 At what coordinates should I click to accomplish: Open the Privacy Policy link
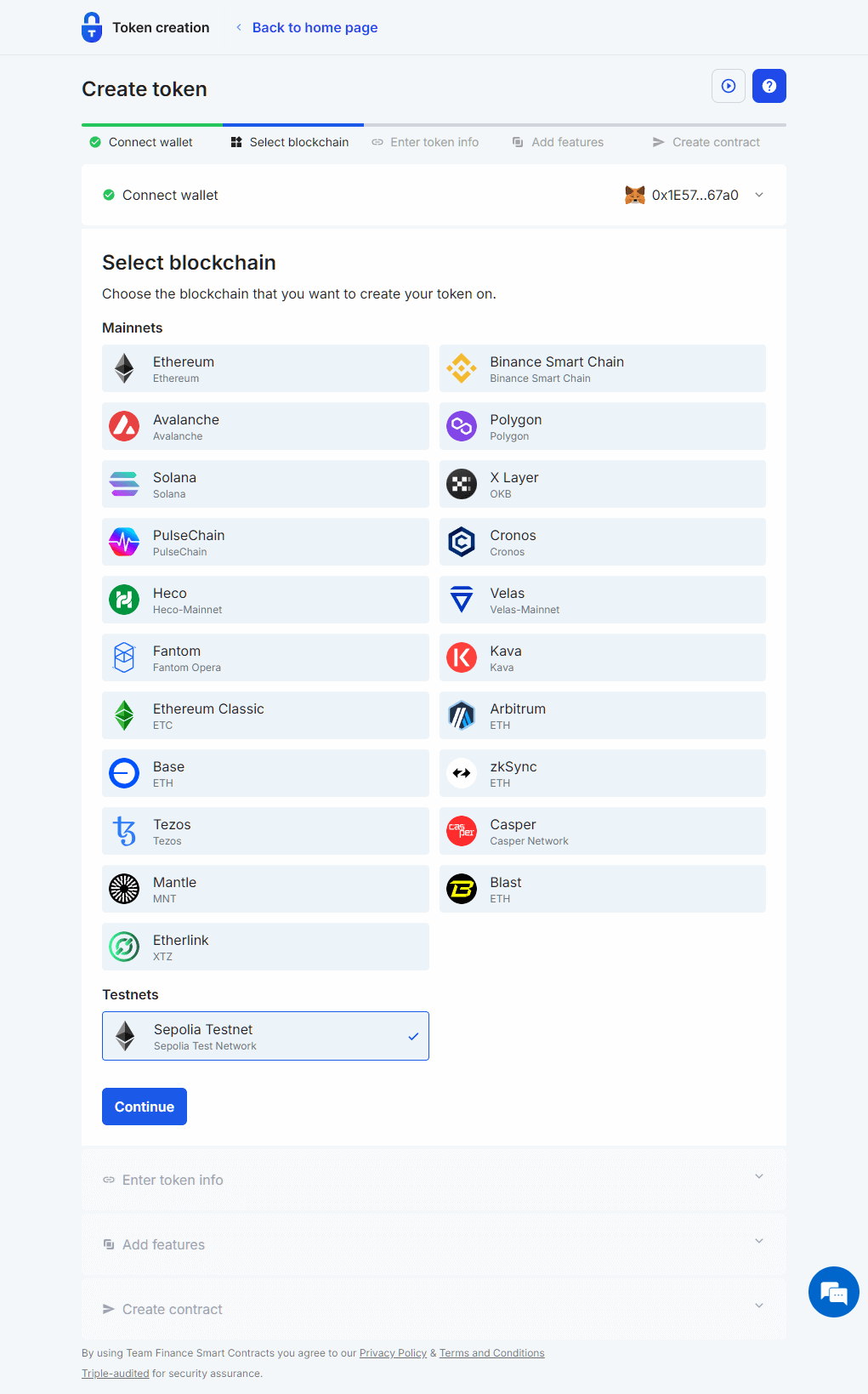tap(393, 1352)
